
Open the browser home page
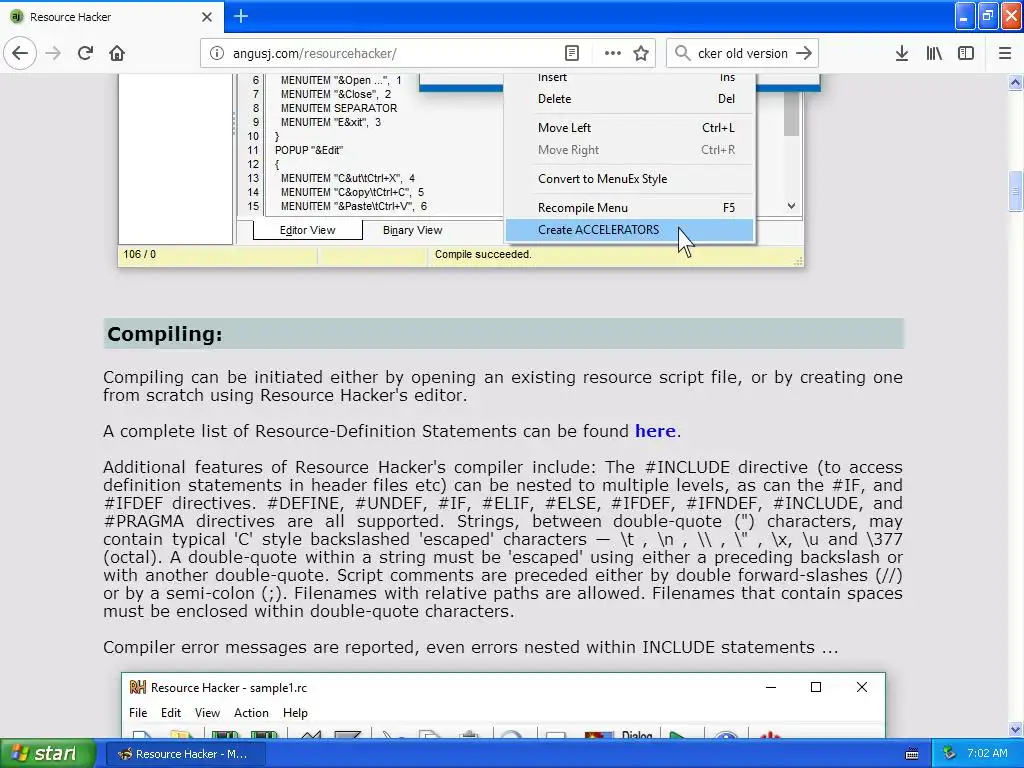point(117,53)
